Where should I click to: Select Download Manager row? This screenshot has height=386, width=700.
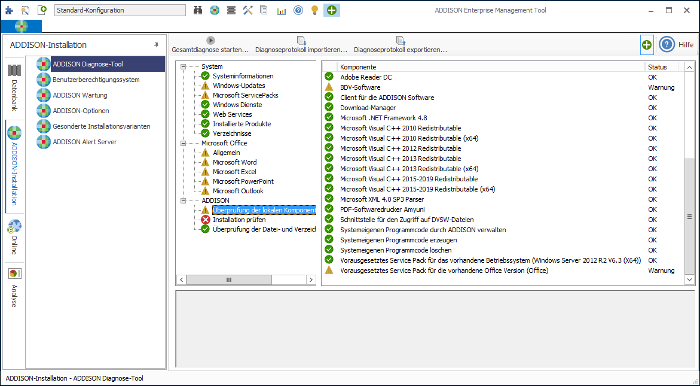point(503,108)
